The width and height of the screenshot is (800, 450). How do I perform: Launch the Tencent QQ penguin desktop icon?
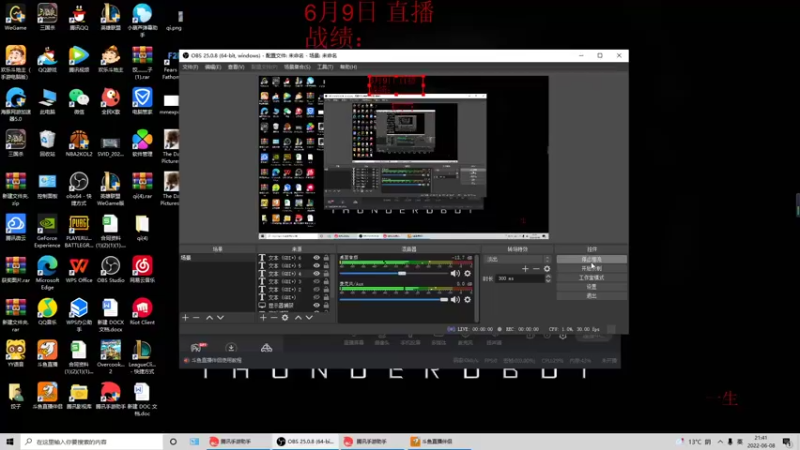tap(79, 17)
